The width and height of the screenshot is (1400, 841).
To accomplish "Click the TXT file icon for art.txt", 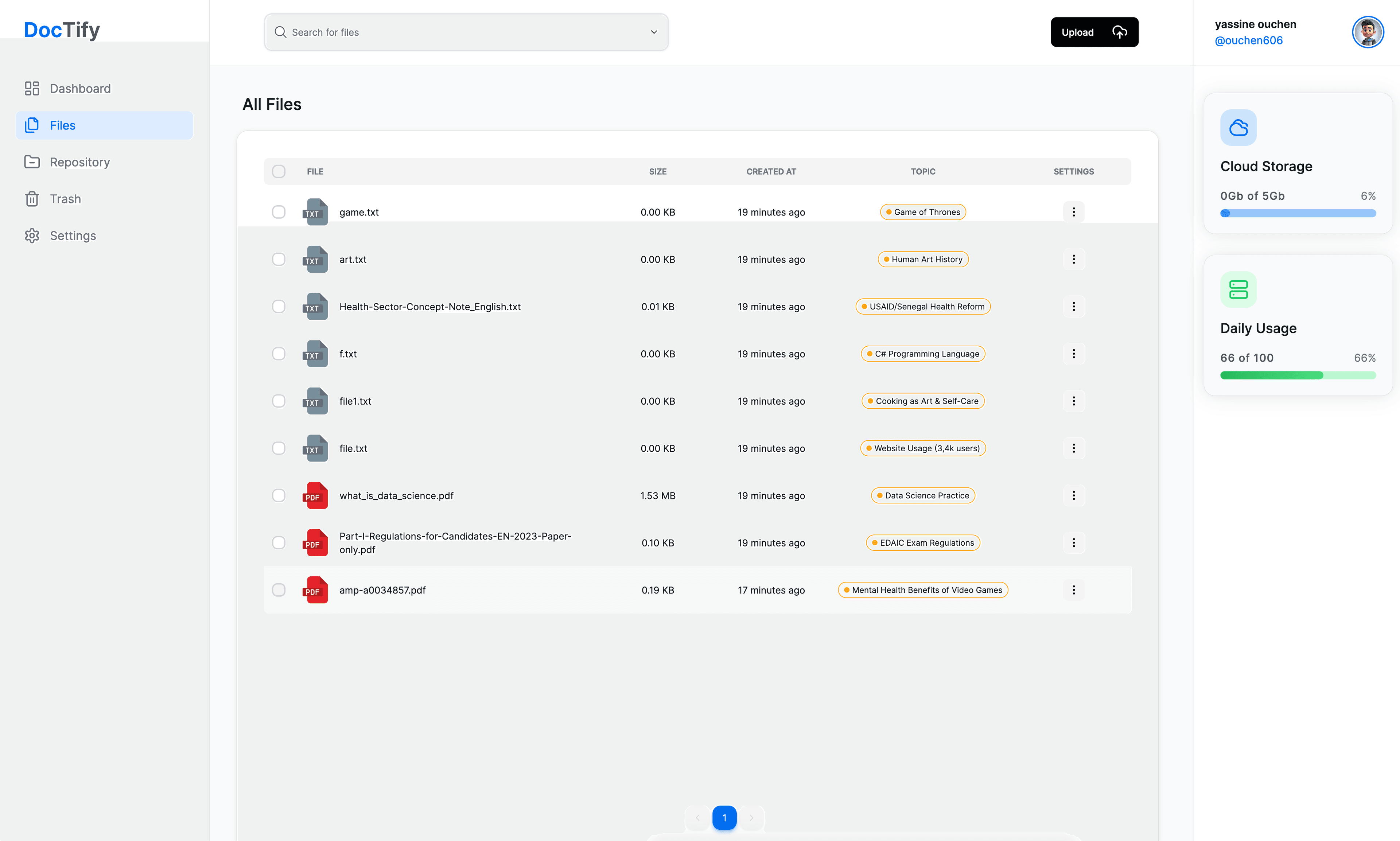I will tap(315, 259).
